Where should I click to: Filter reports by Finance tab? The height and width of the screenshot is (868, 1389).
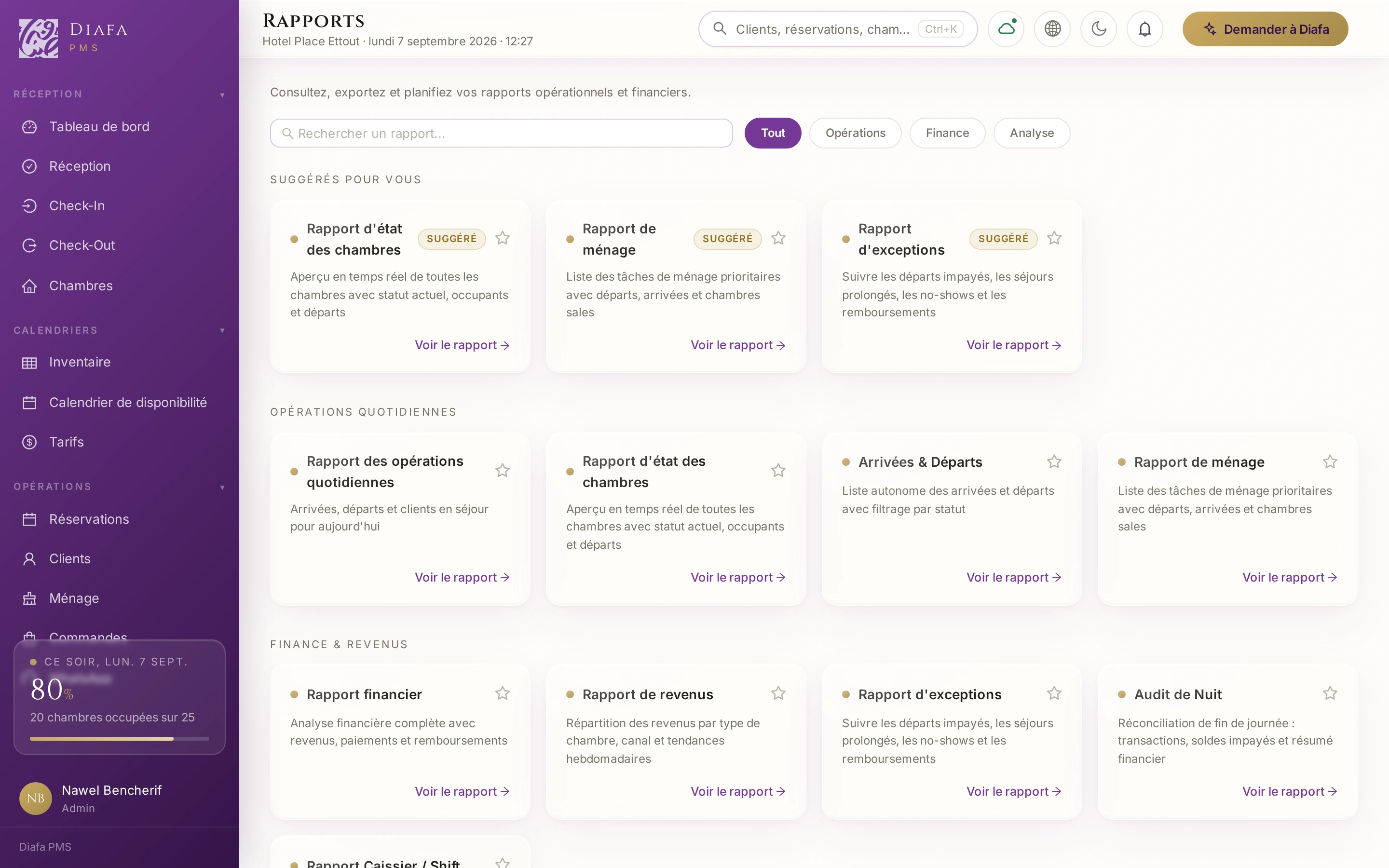click(x=947, y=133)
